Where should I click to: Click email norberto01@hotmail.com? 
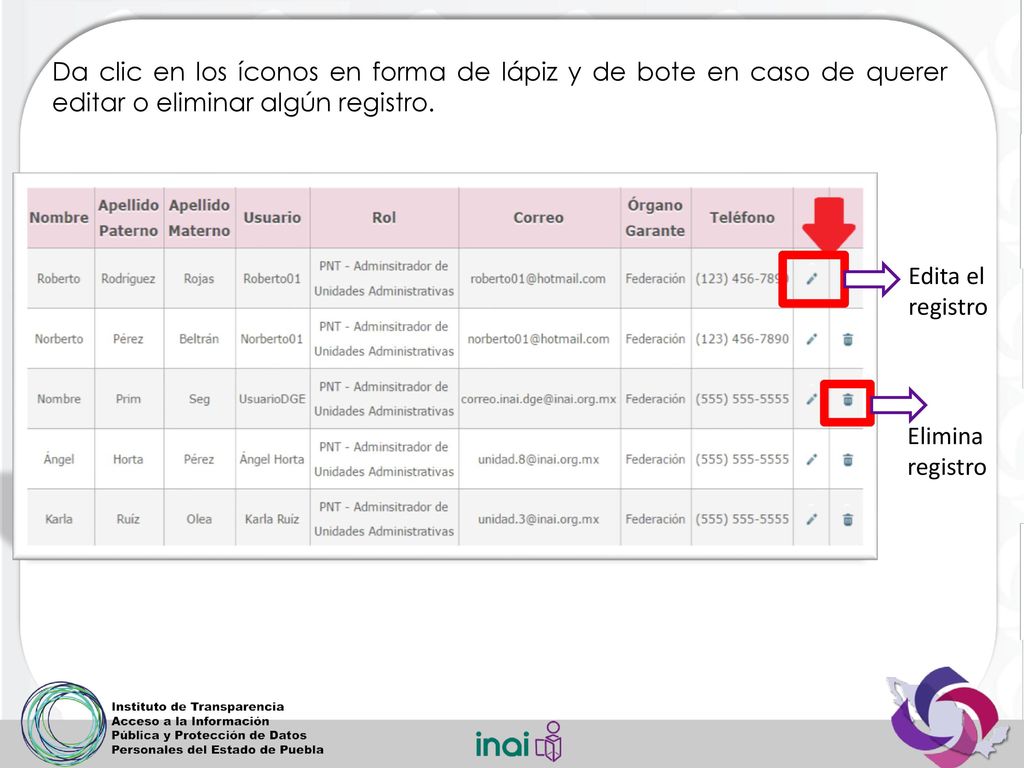click(x=538, y=339)
